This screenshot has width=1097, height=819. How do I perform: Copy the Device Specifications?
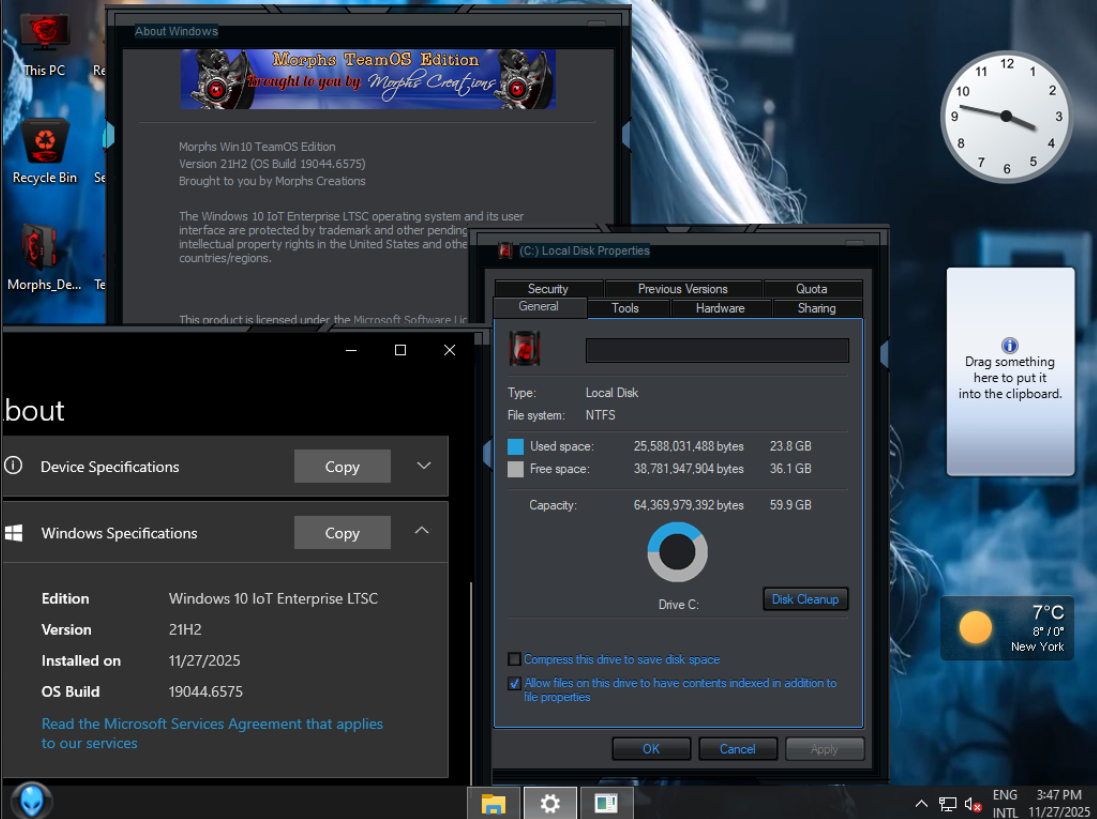(x=342, y=467)
